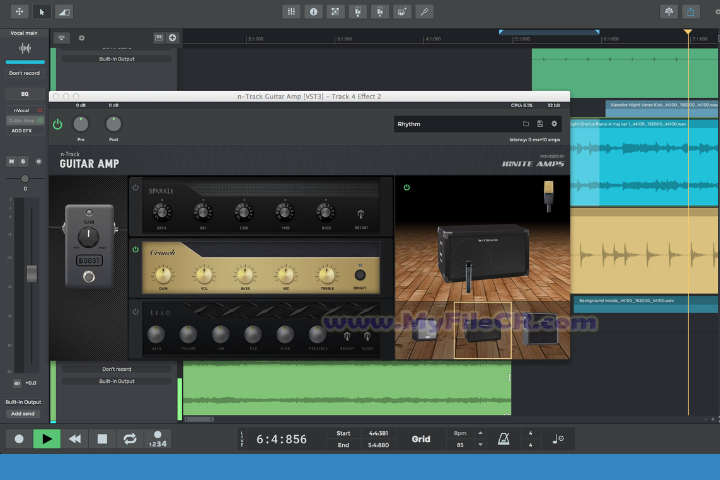Open track list dropdown menu button

point(62,38)
